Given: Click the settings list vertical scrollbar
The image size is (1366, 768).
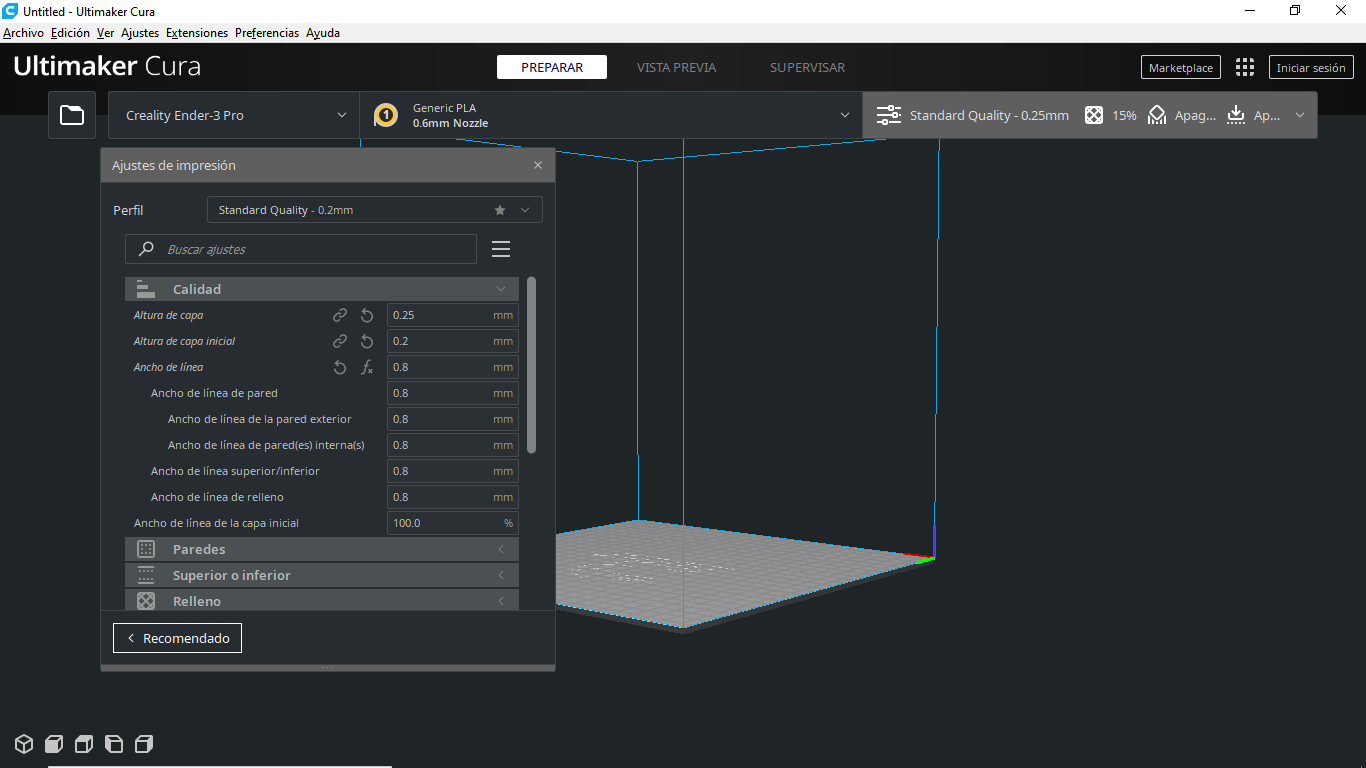Looking at the screenshot, I should tap(531, 365).
